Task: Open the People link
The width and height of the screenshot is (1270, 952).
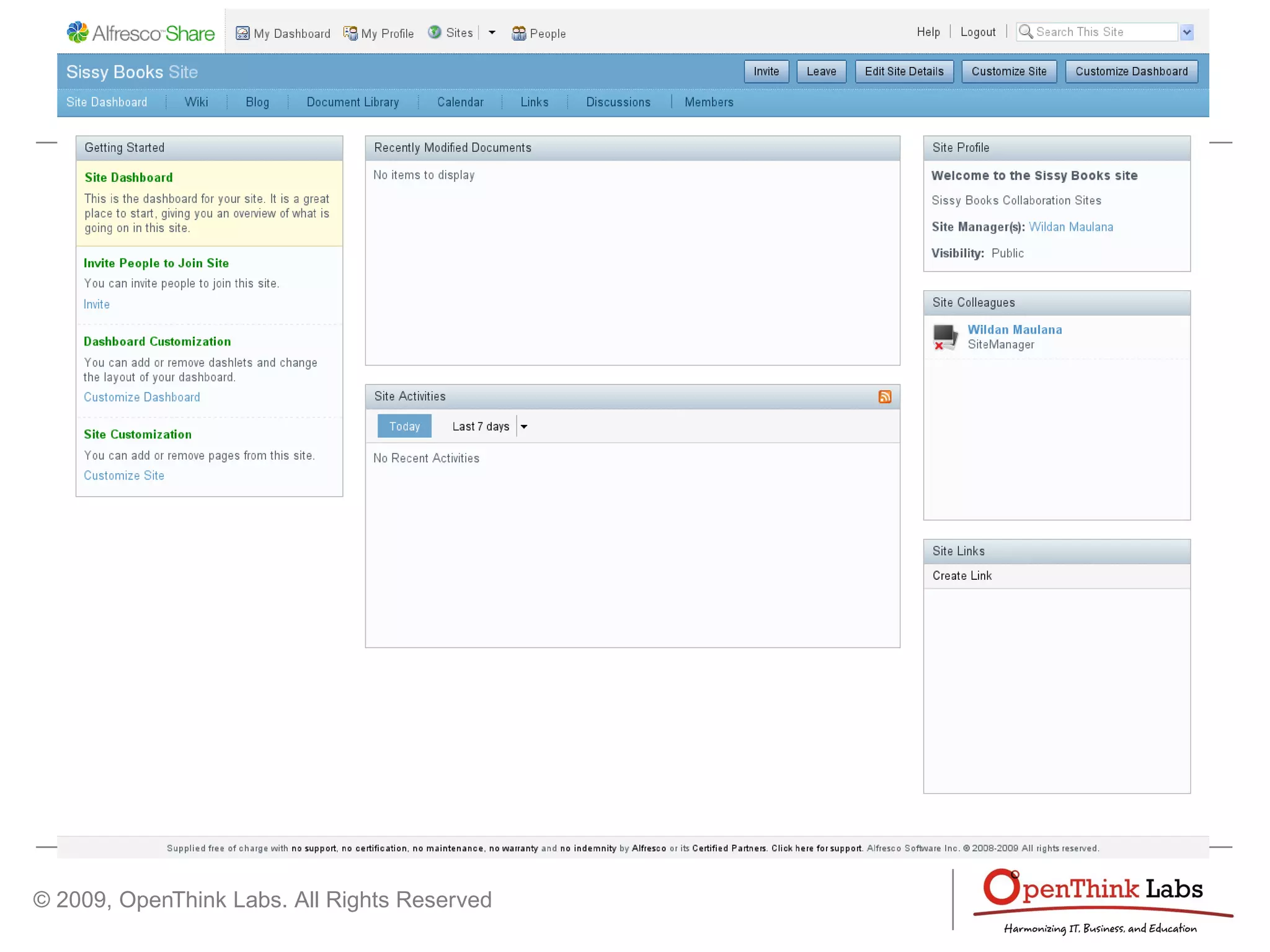Action: (x=548, y=33)
